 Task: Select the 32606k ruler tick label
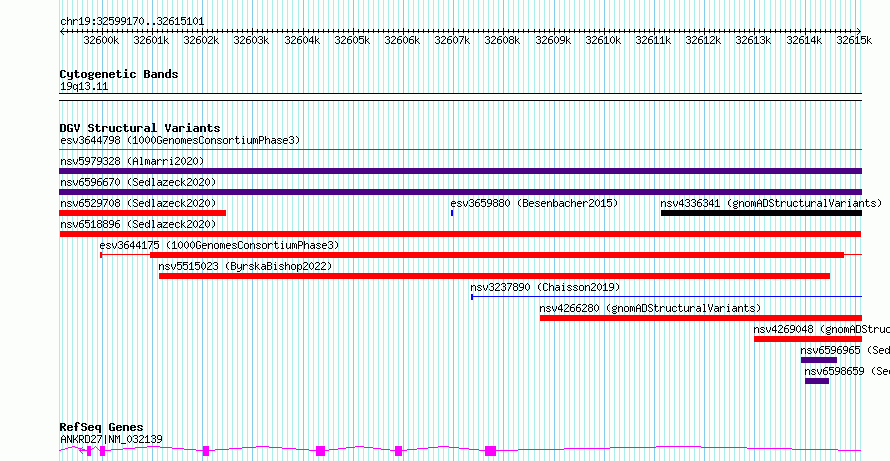[x=402, y=40]
